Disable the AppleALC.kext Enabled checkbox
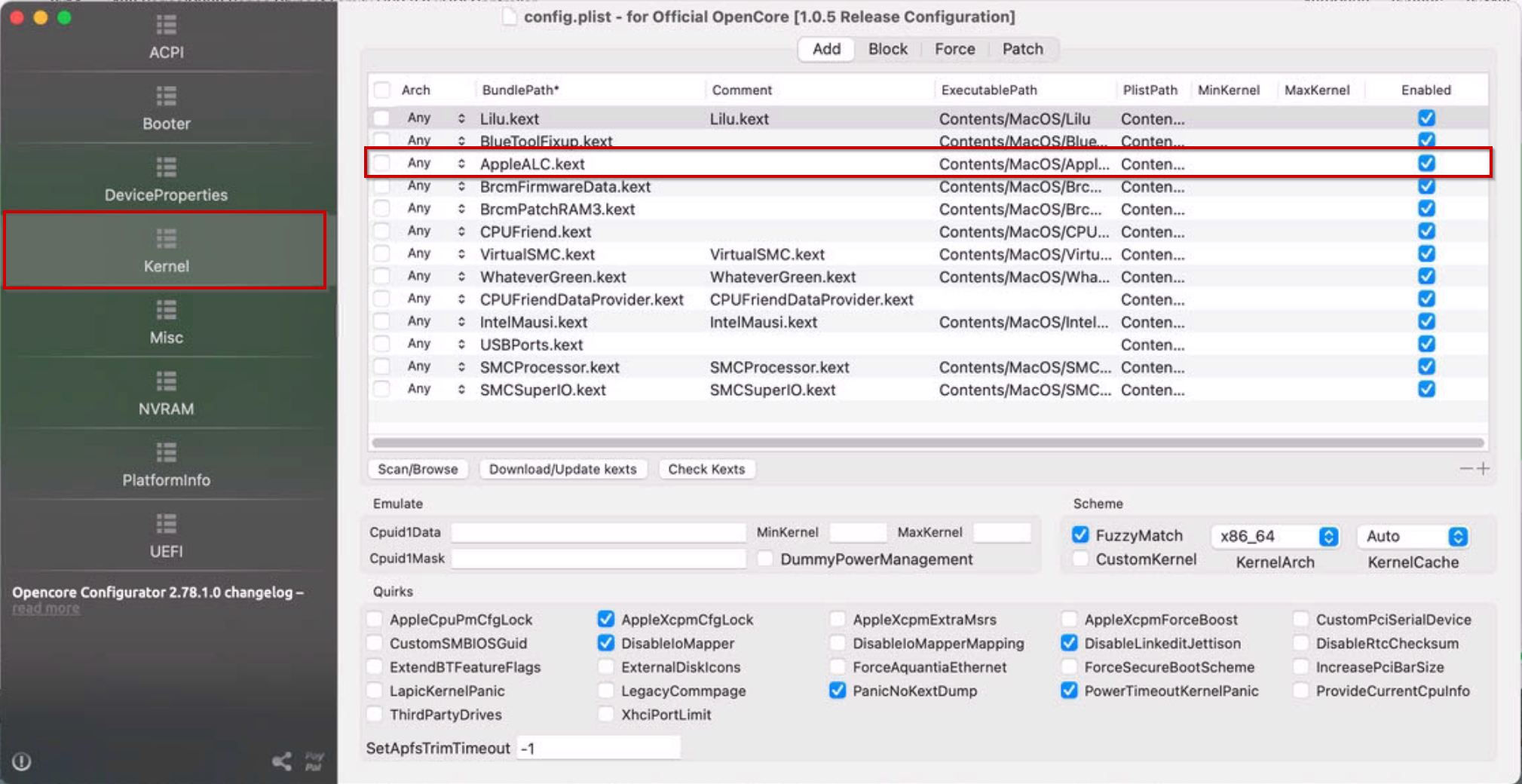This screenshot has width=1522, height=784. click(x=1426, y=164)
